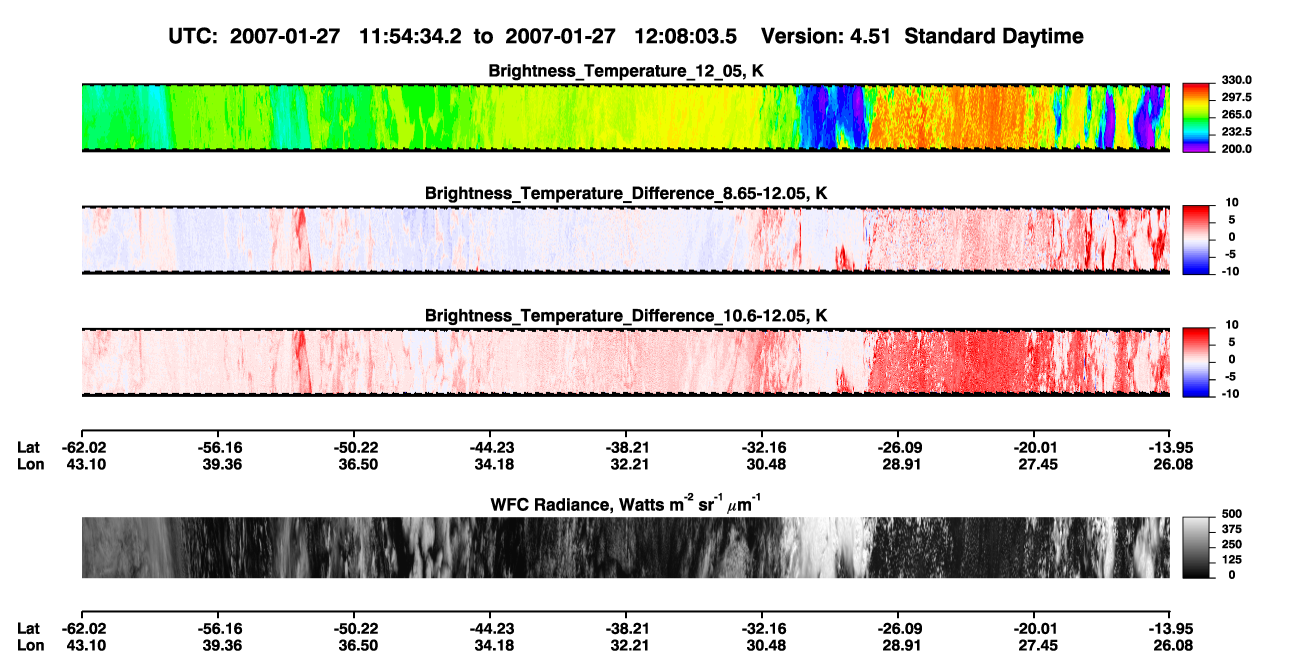Click the end time '12:08:03.5' in the header
The image size is (1300, 667).
tap(685, 36)
